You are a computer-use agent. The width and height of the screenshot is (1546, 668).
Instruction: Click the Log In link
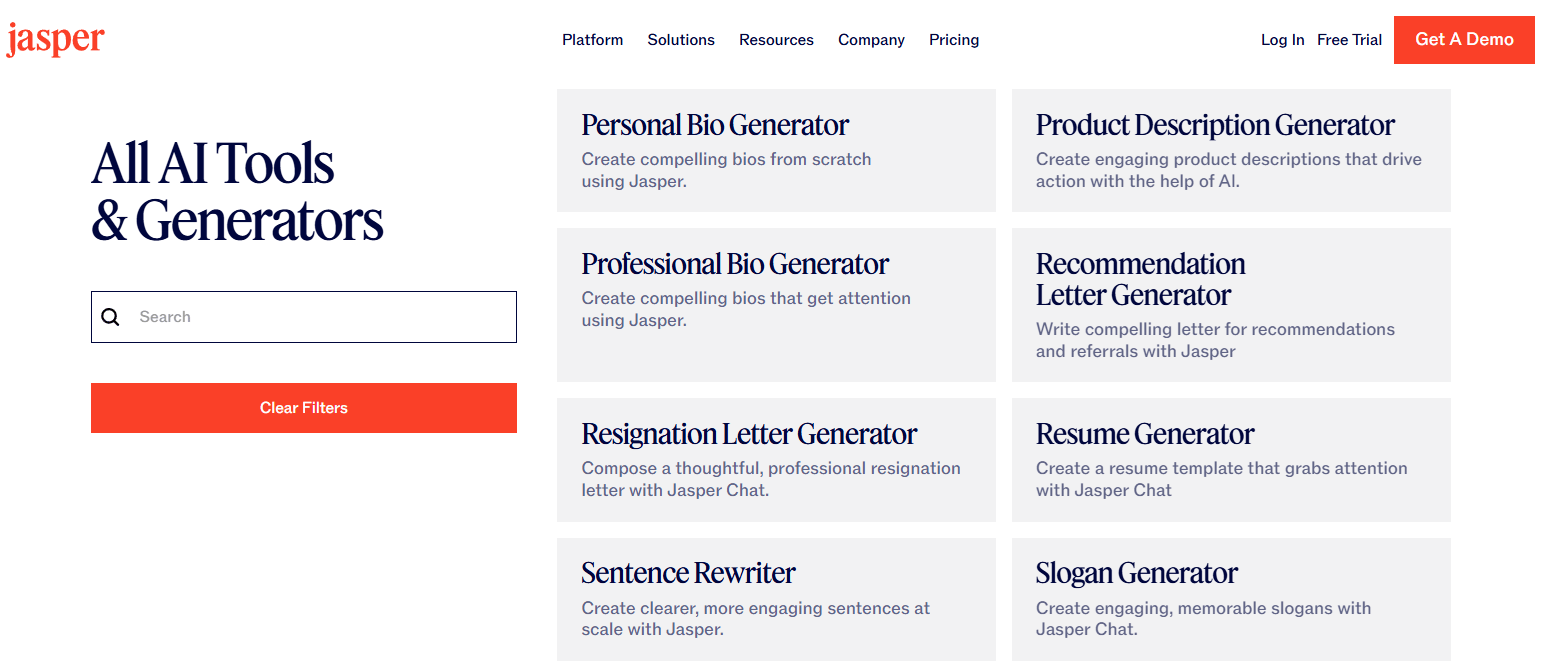pyautogui.click(x=1282, y=40)
